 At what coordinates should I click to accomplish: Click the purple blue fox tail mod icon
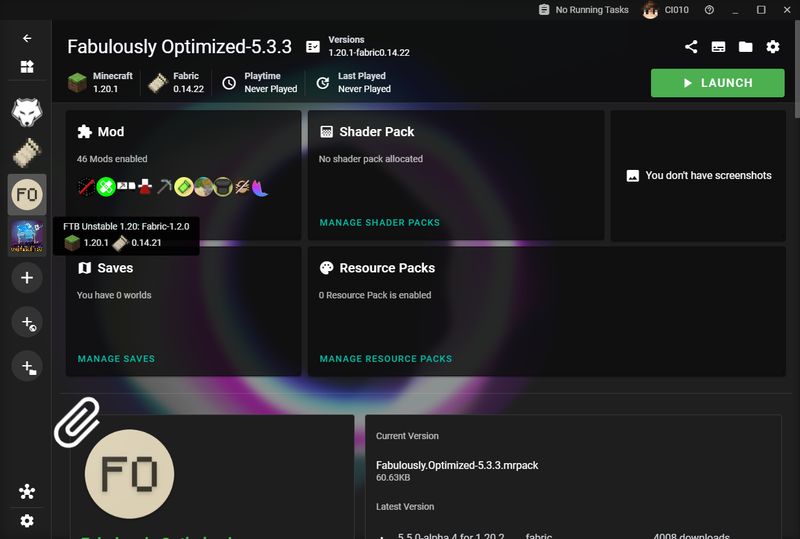pyautogui.click(x=260, y=187)
